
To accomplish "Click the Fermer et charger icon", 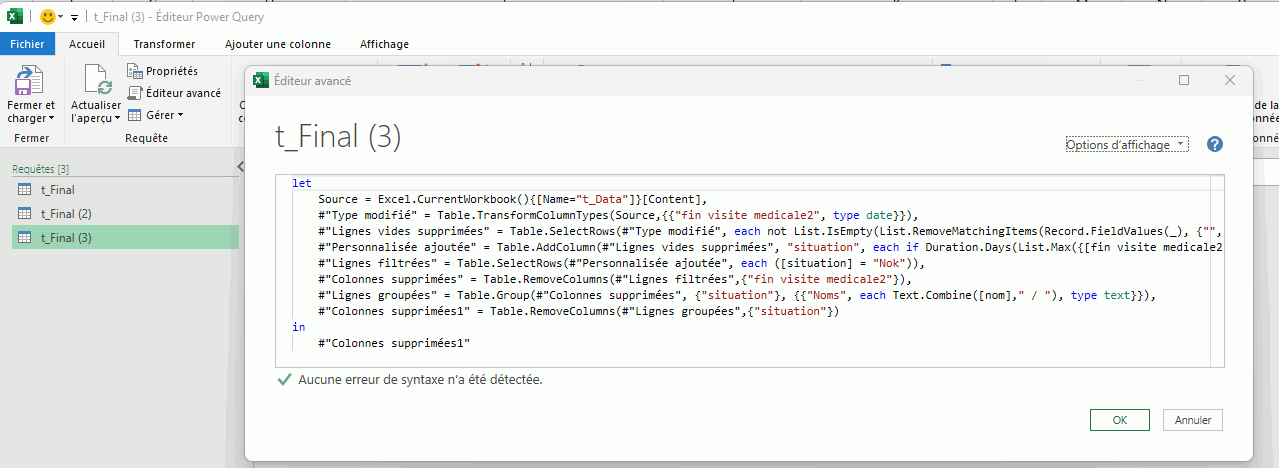I will pos(30,81).
